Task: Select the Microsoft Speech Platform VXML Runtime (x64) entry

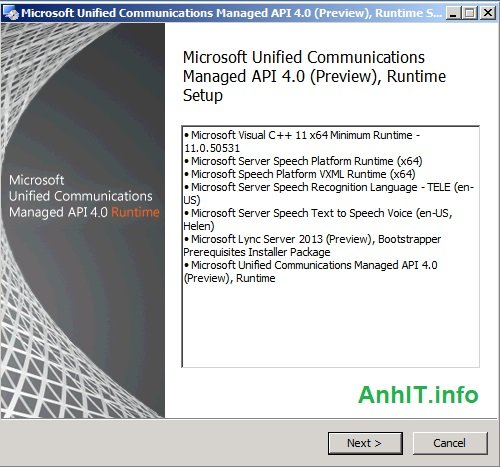Action: [300, 174]
